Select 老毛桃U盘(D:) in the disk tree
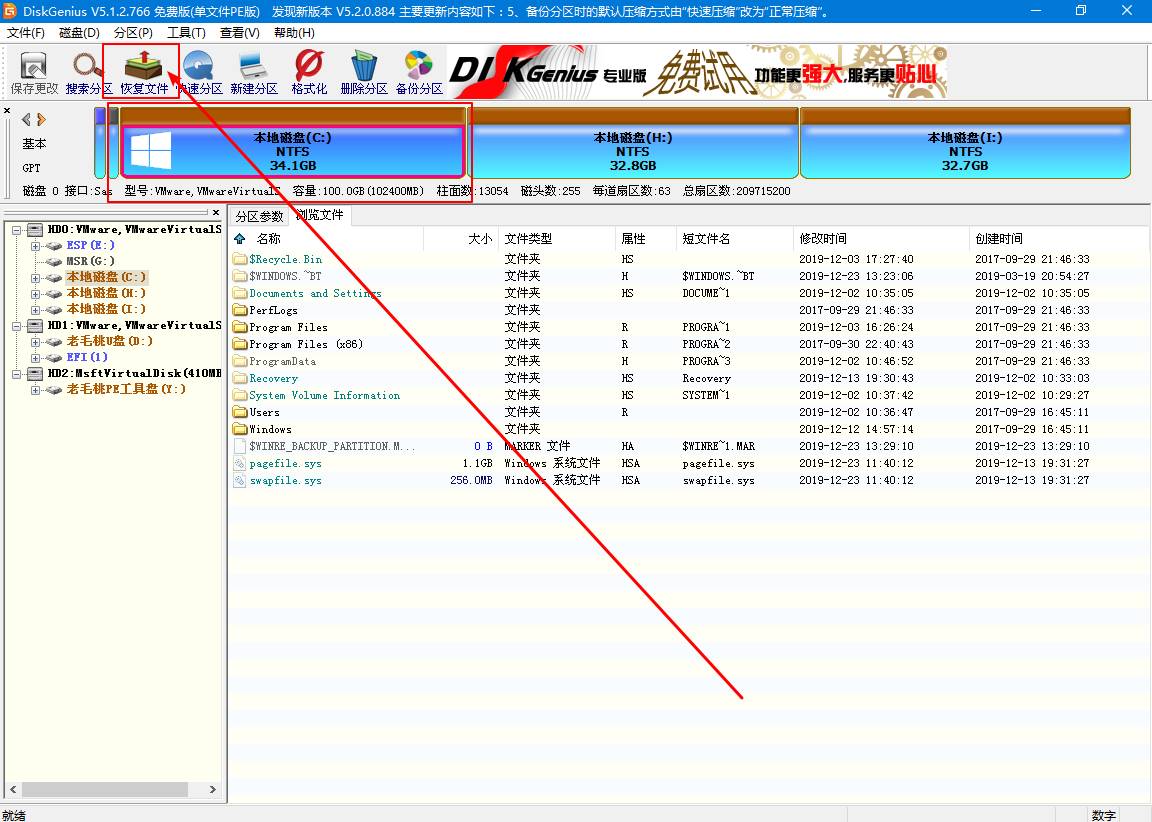This screenshot has height=822, width=1152. [109, 341]
